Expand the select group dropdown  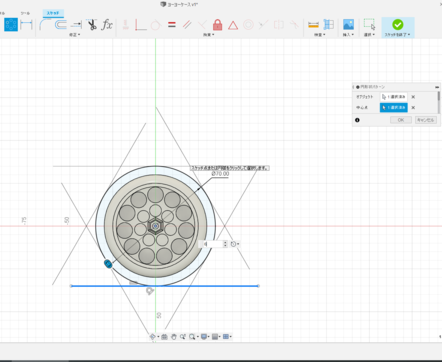369,35
